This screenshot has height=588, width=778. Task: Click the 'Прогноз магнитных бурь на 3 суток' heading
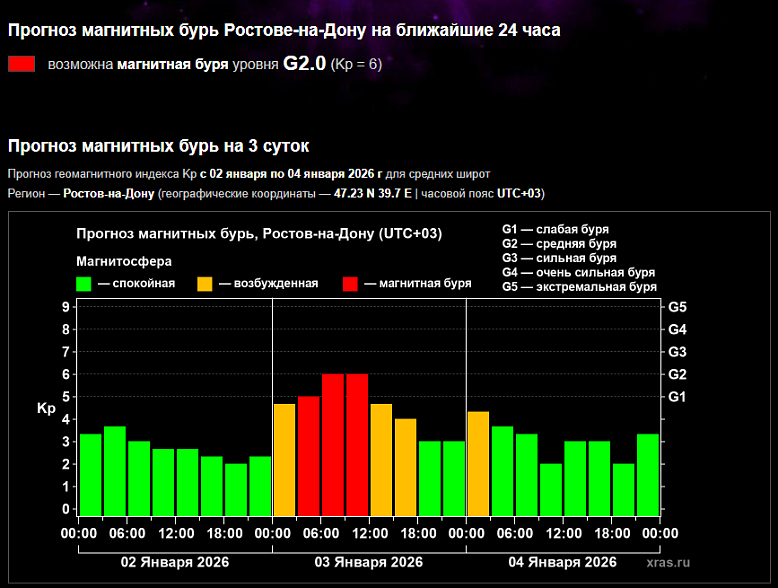tap(159, 147)
